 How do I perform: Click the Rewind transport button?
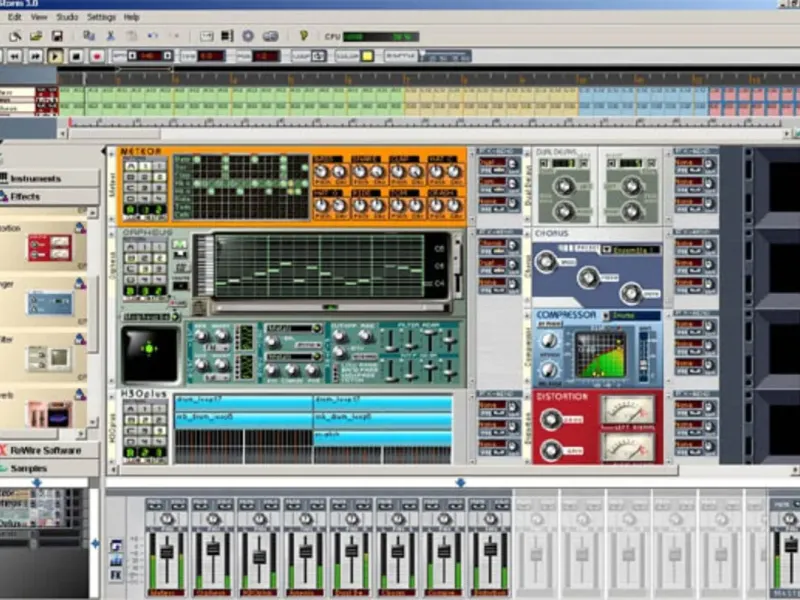coord(14,56)
